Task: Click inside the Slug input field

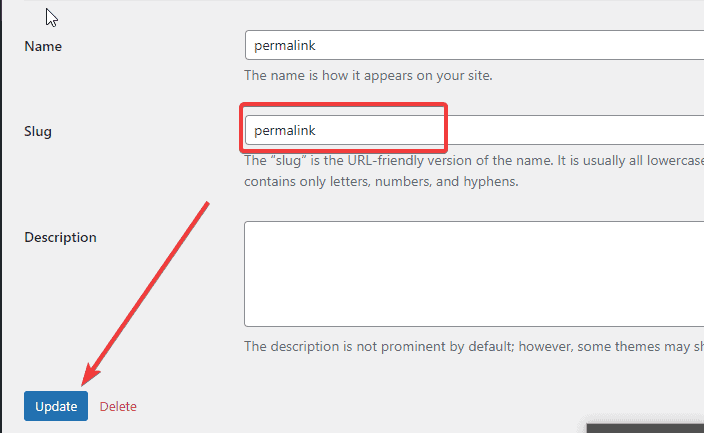Action: (380, 129)
